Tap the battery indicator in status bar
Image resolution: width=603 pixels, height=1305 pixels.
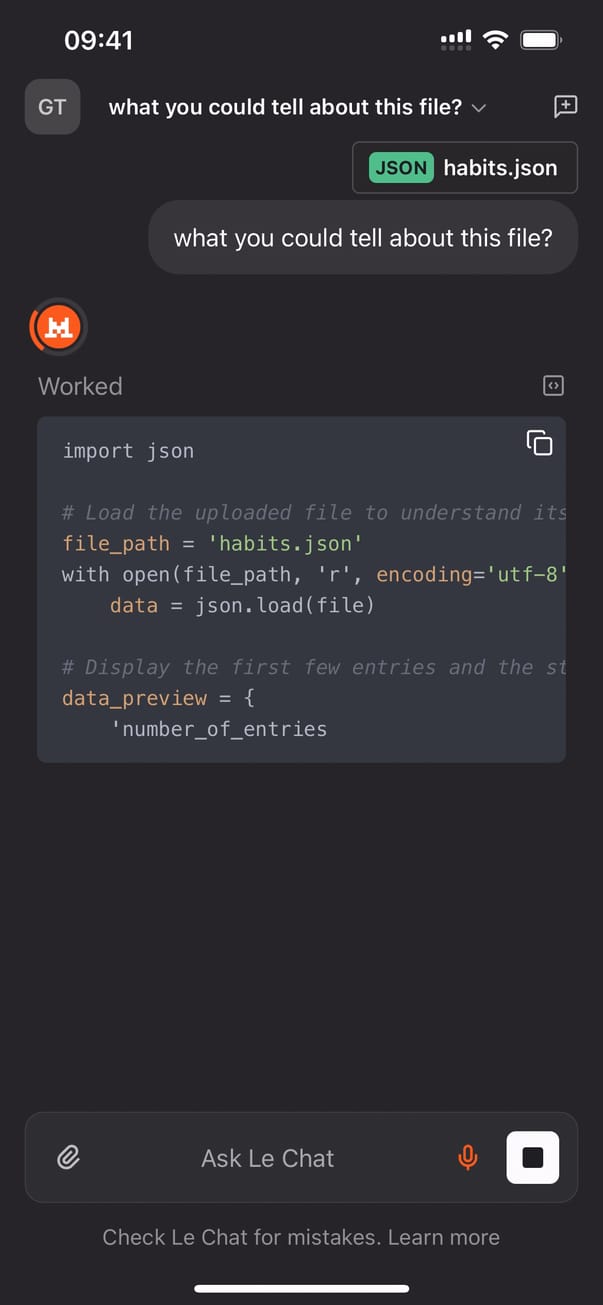pos(541,40)
